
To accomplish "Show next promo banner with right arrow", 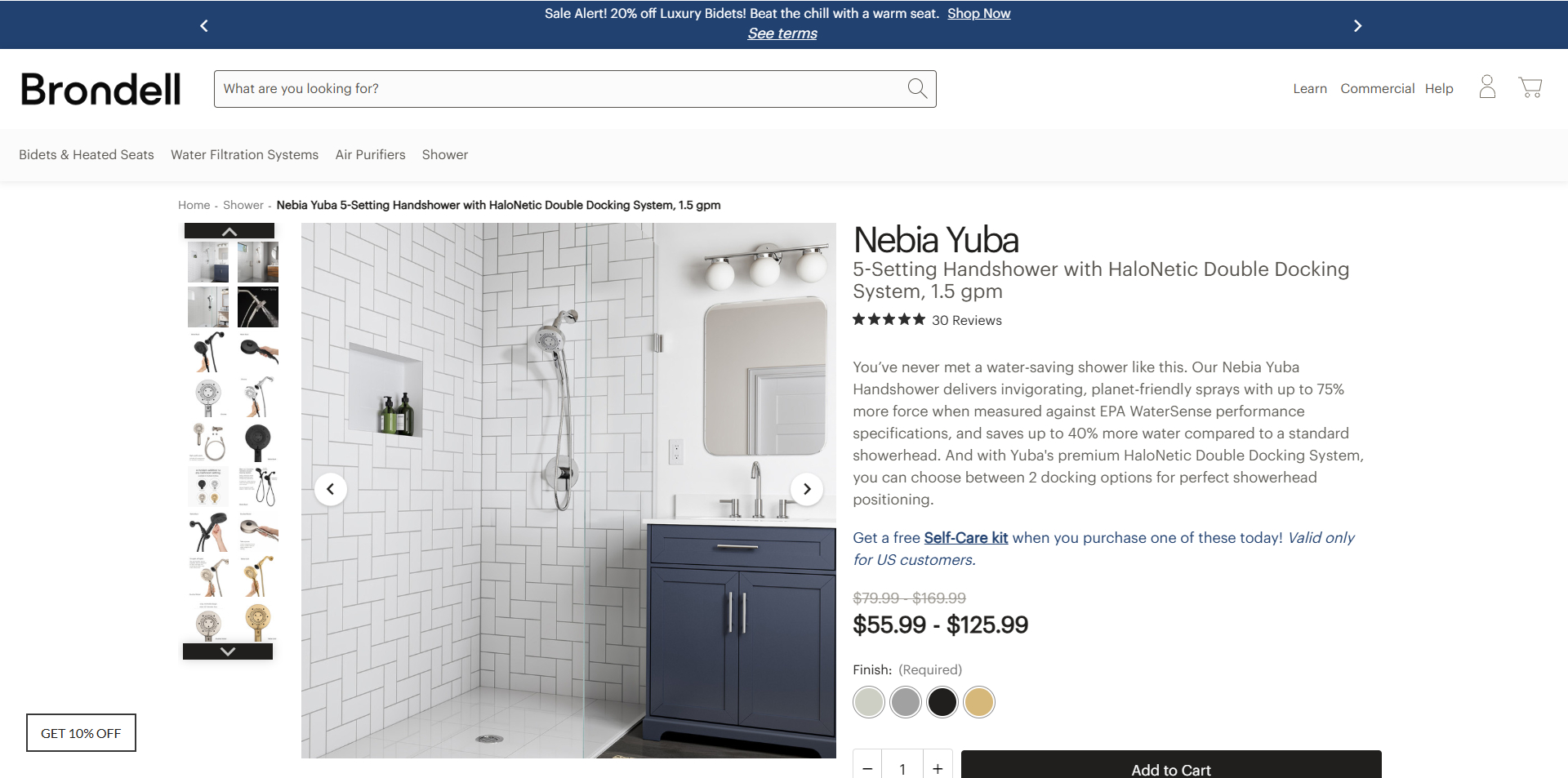I will 1357,25.
